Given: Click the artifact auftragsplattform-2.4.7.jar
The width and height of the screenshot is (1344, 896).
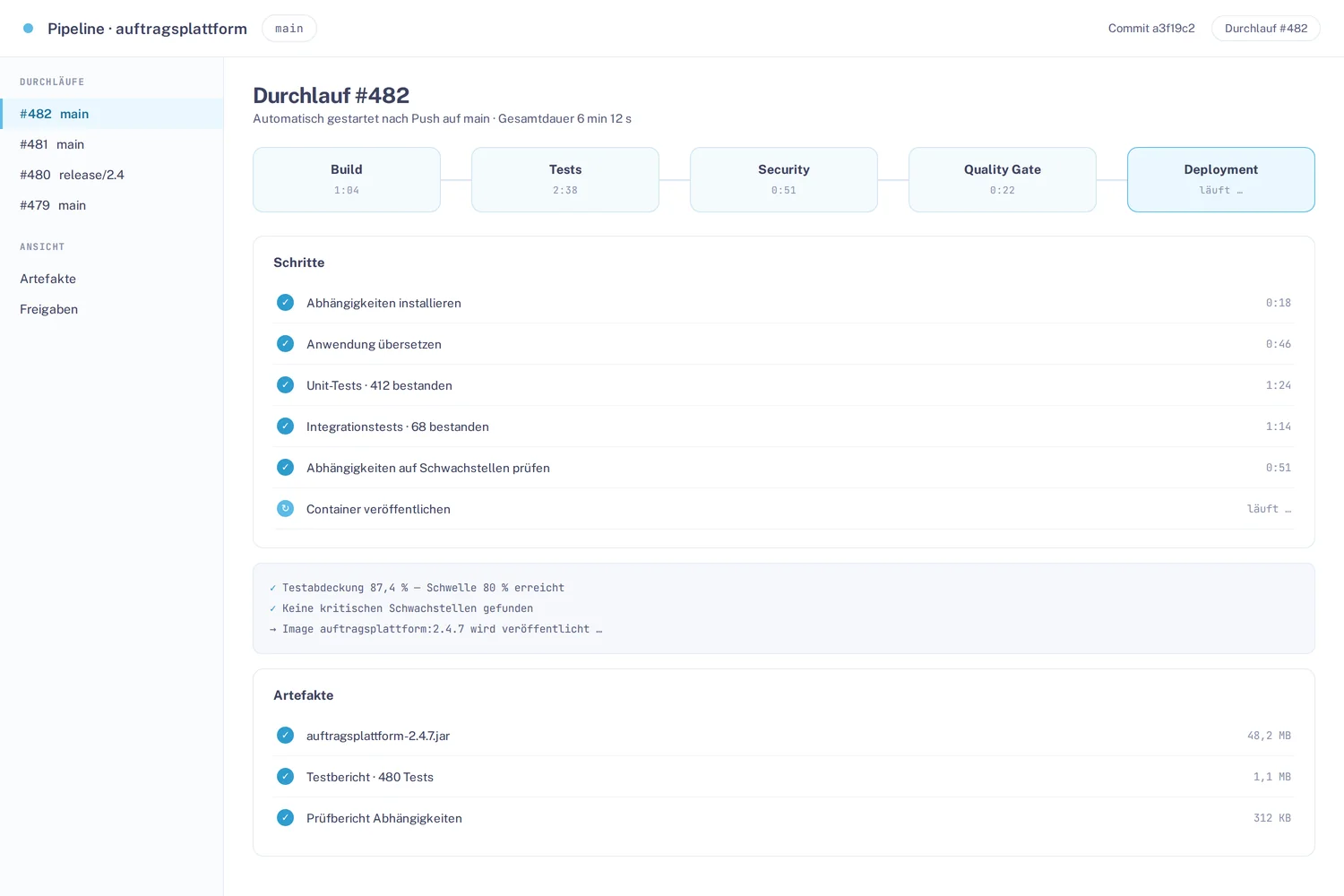Looking at the screenshot, I should 378,736.
